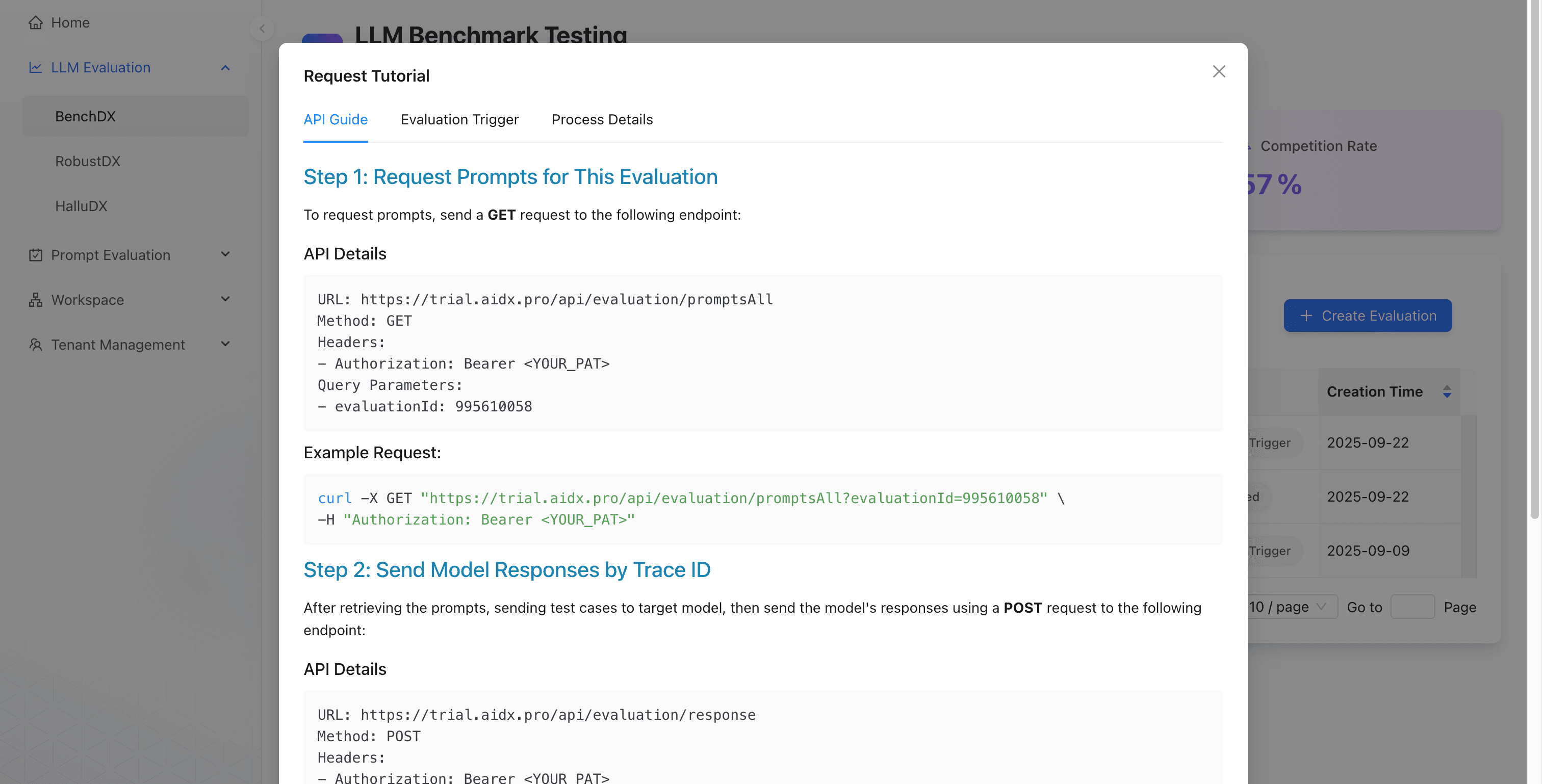The image size is (1542, 784).
Task: Click the LLM Evaluation chart icon
Action: click(x=36, y=68)
